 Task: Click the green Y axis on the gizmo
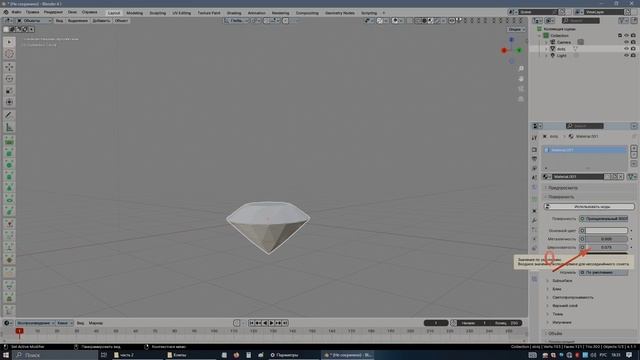(519, 50)
